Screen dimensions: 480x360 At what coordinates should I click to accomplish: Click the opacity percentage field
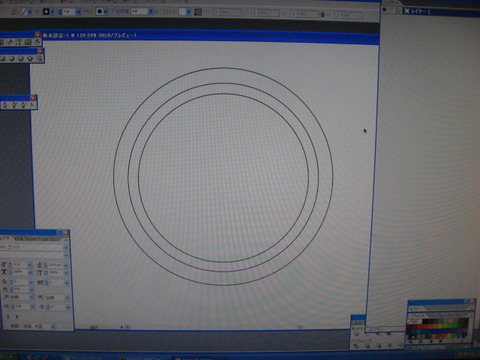[139, 12]
